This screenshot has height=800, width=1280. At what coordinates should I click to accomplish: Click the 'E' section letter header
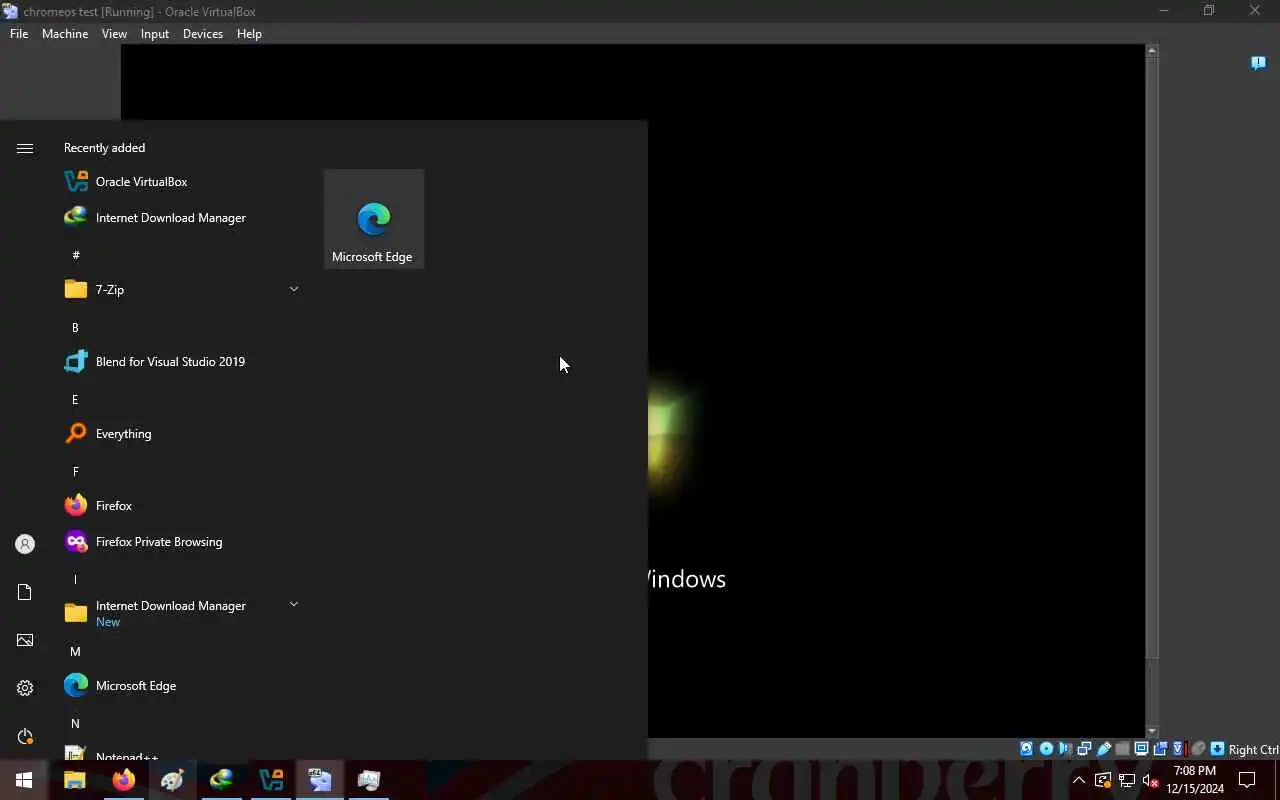coord(75,400)
